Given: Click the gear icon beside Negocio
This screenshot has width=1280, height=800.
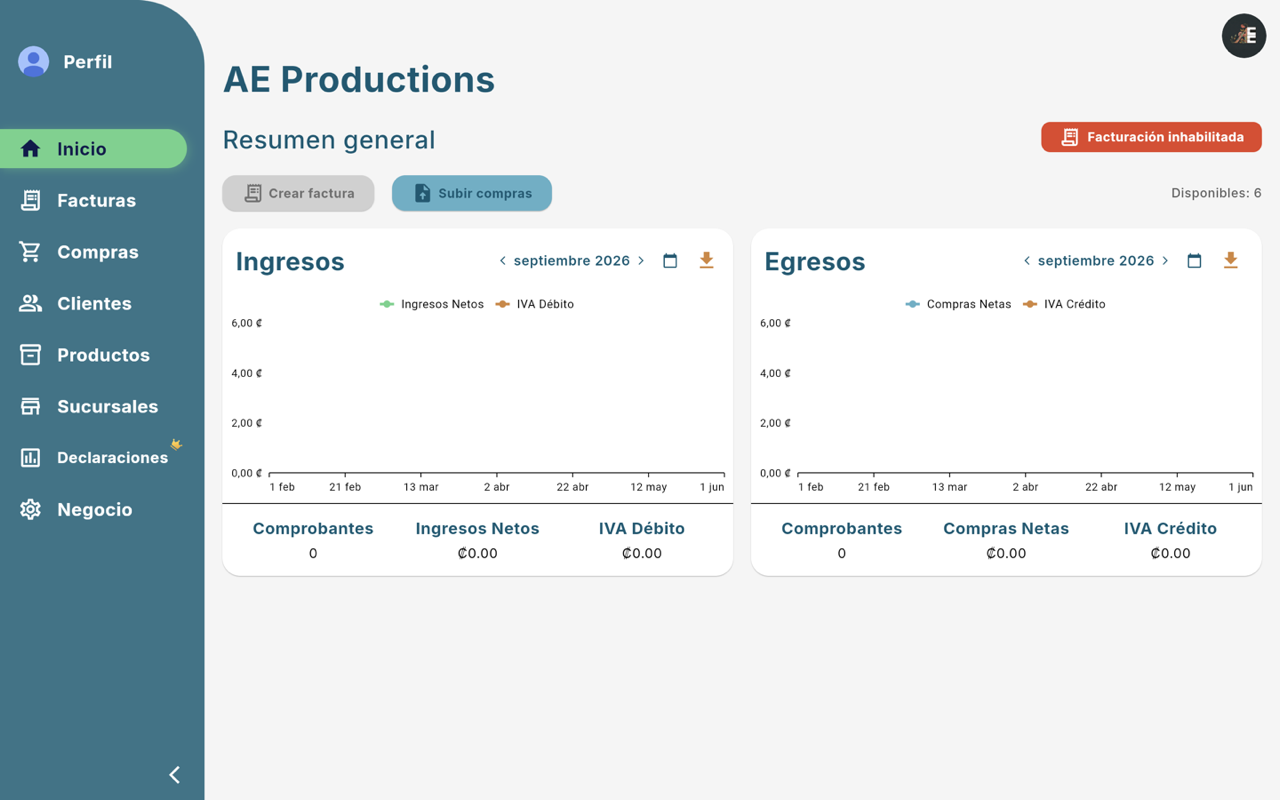Looking at the screenshot, I should [31, 509].
